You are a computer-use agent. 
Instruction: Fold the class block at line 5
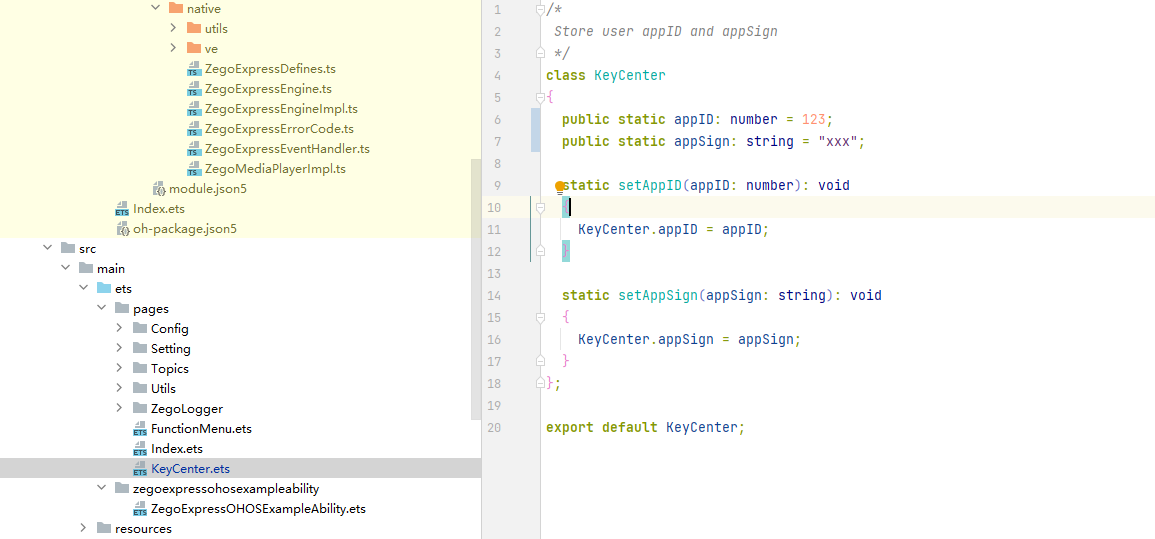click(541, 97)
